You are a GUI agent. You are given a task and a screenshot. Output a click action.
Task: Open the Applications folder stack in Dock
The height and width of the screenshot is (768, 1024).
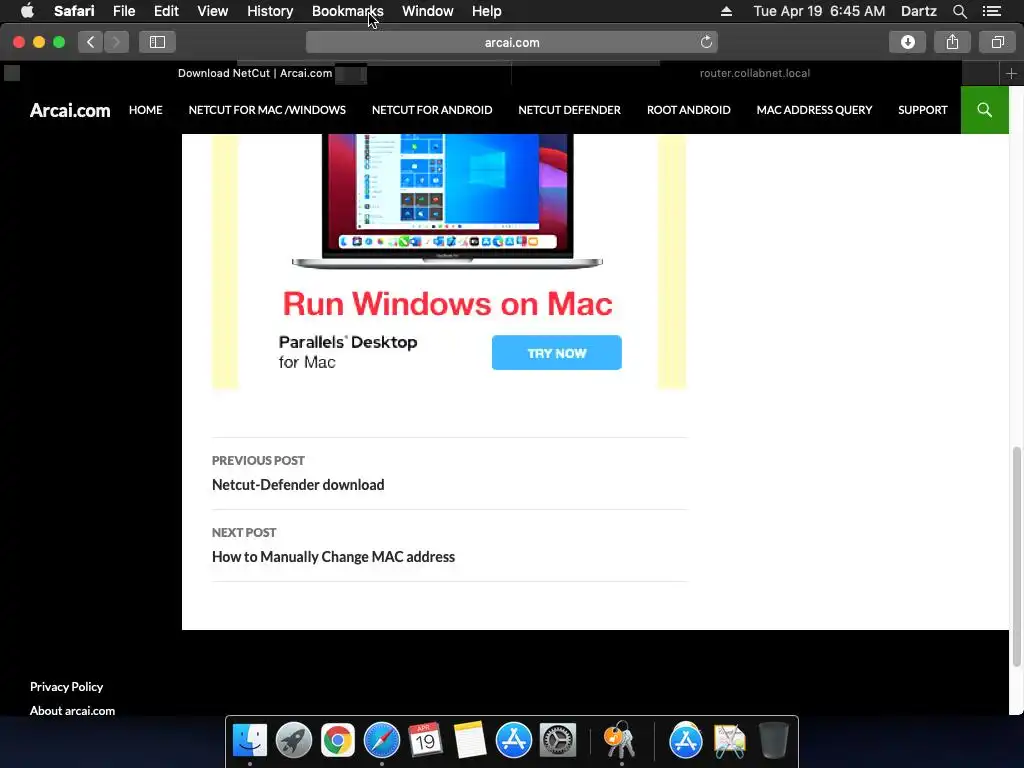pos(685,740)
